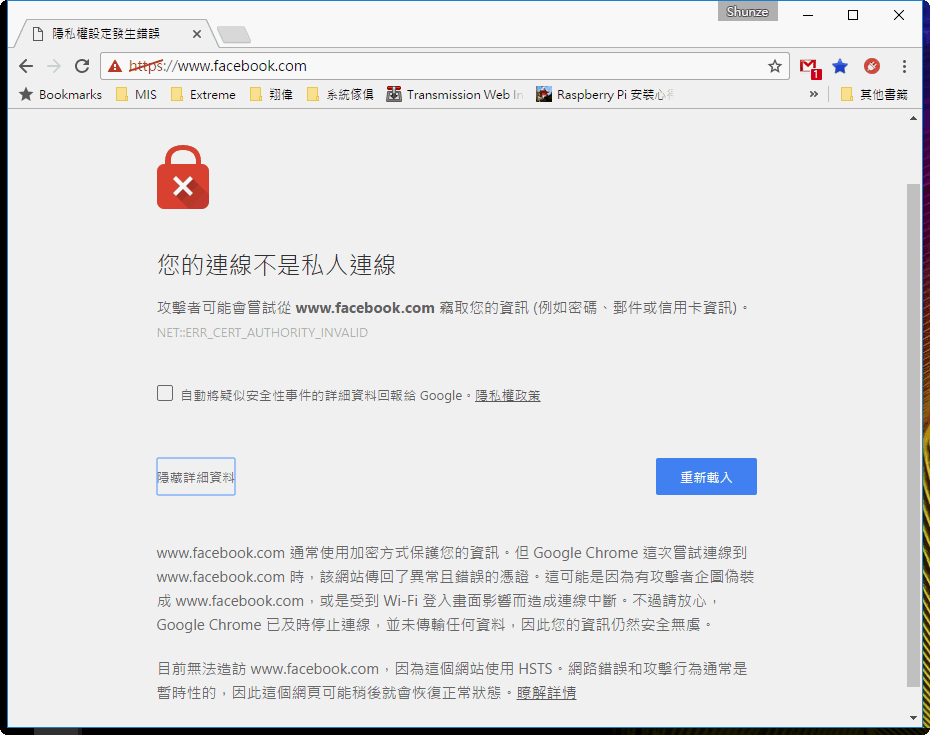Click the red broken lock icon
This screenshot has height=735, width=930.
[x=183, y=177]
